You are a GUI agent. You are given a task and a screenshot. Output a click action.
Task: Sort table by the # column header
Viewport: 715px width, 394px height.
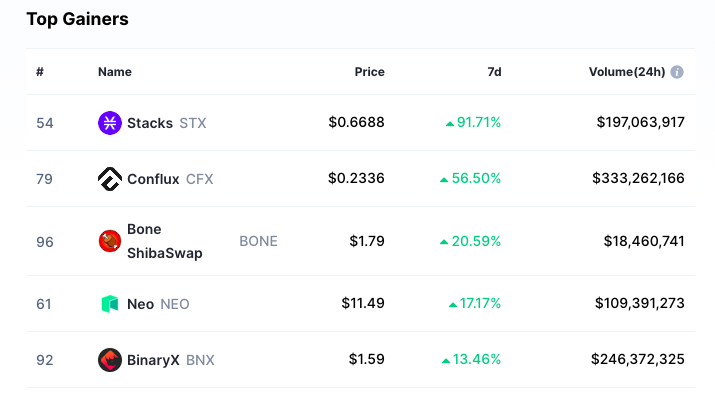coord(40,72)
